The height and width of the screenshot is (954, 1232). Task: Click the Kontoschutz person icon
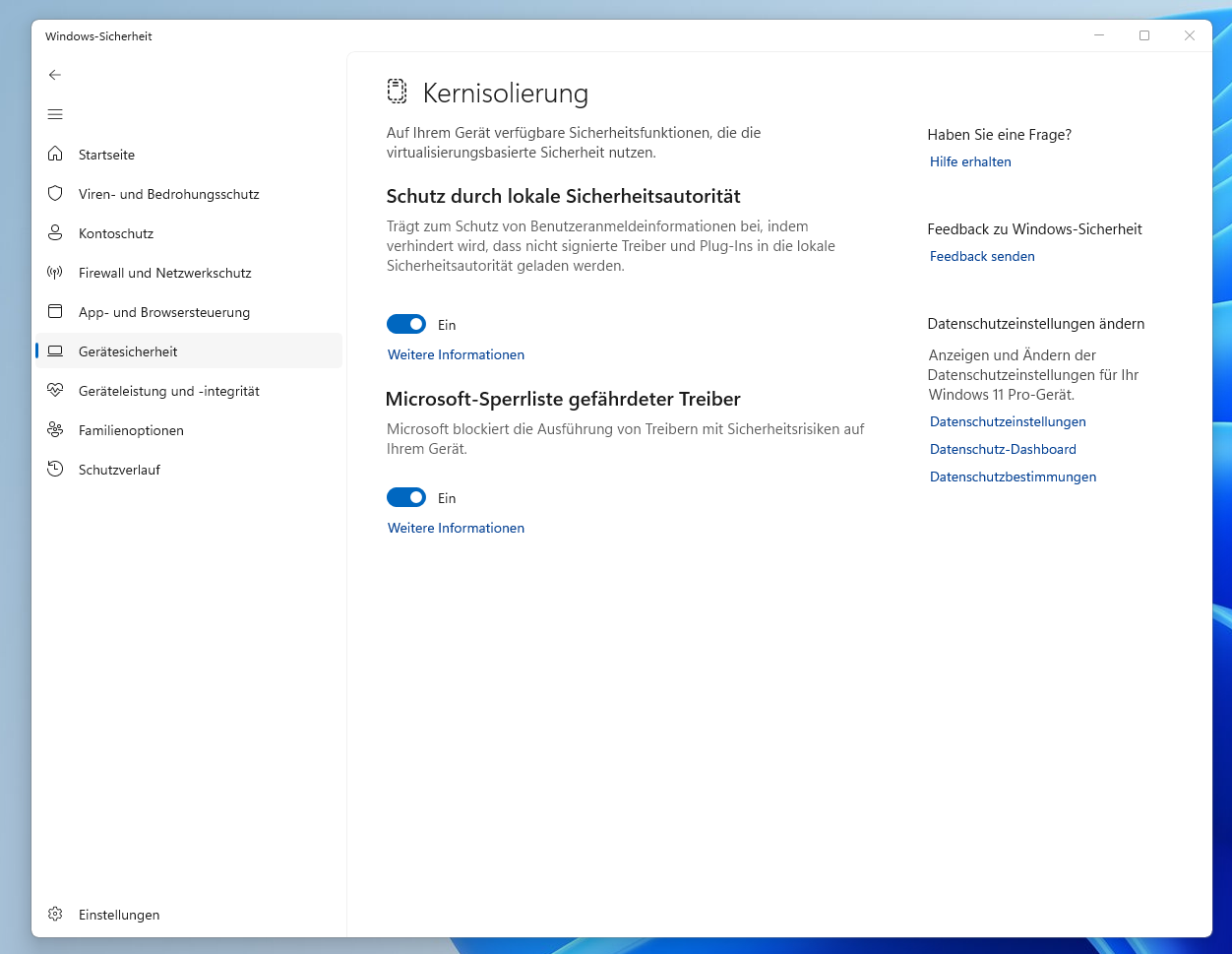(x=55, y=233)
